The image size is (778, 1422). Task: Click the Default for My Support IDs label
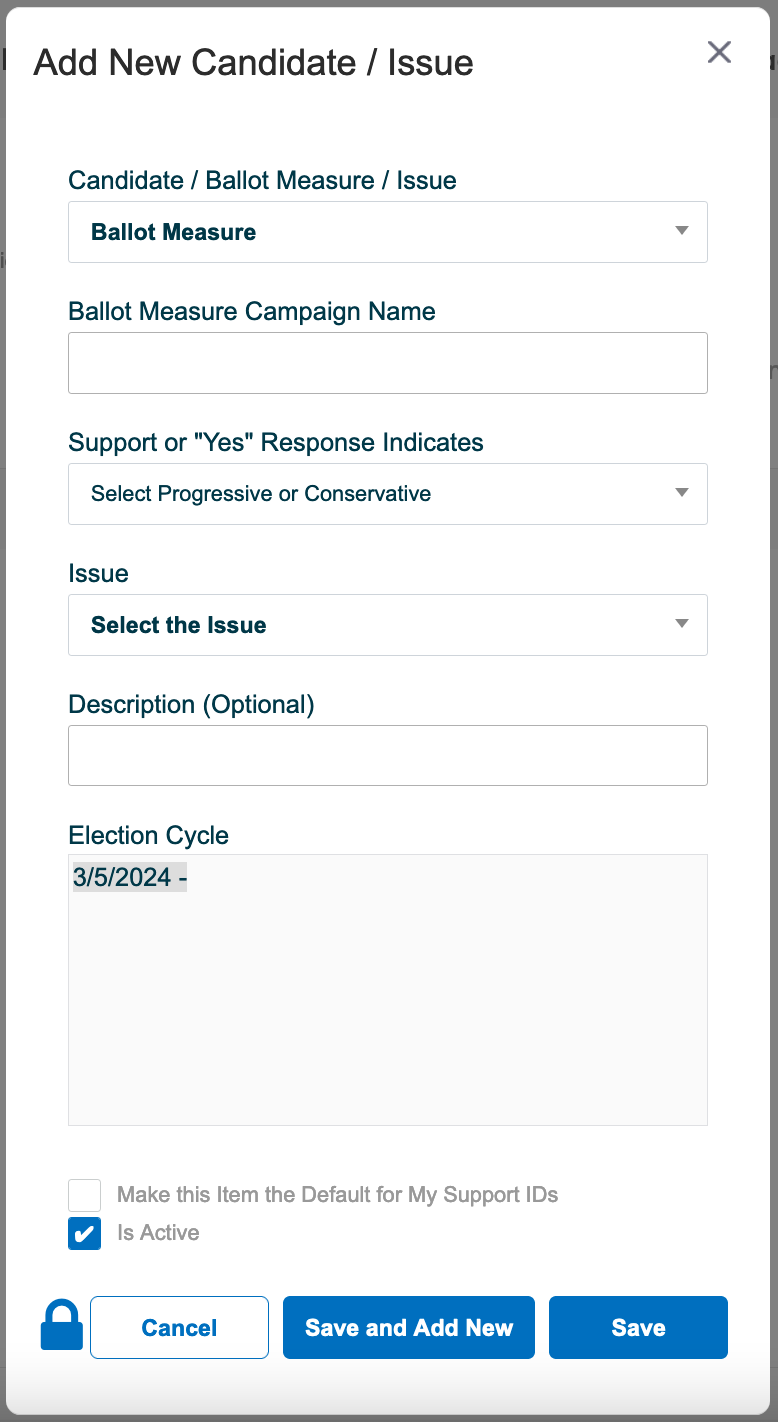[x=337, y=1195]
